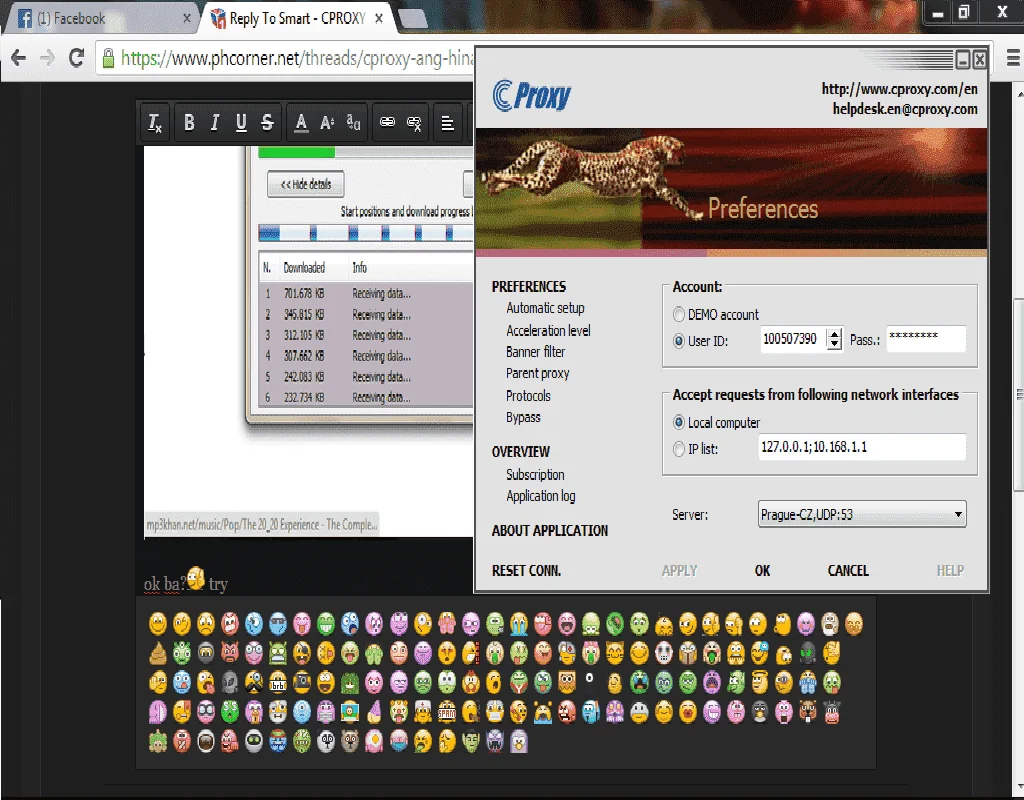Open Automatic setup preferences
The image size is (1024, 800).
point(545,308)
